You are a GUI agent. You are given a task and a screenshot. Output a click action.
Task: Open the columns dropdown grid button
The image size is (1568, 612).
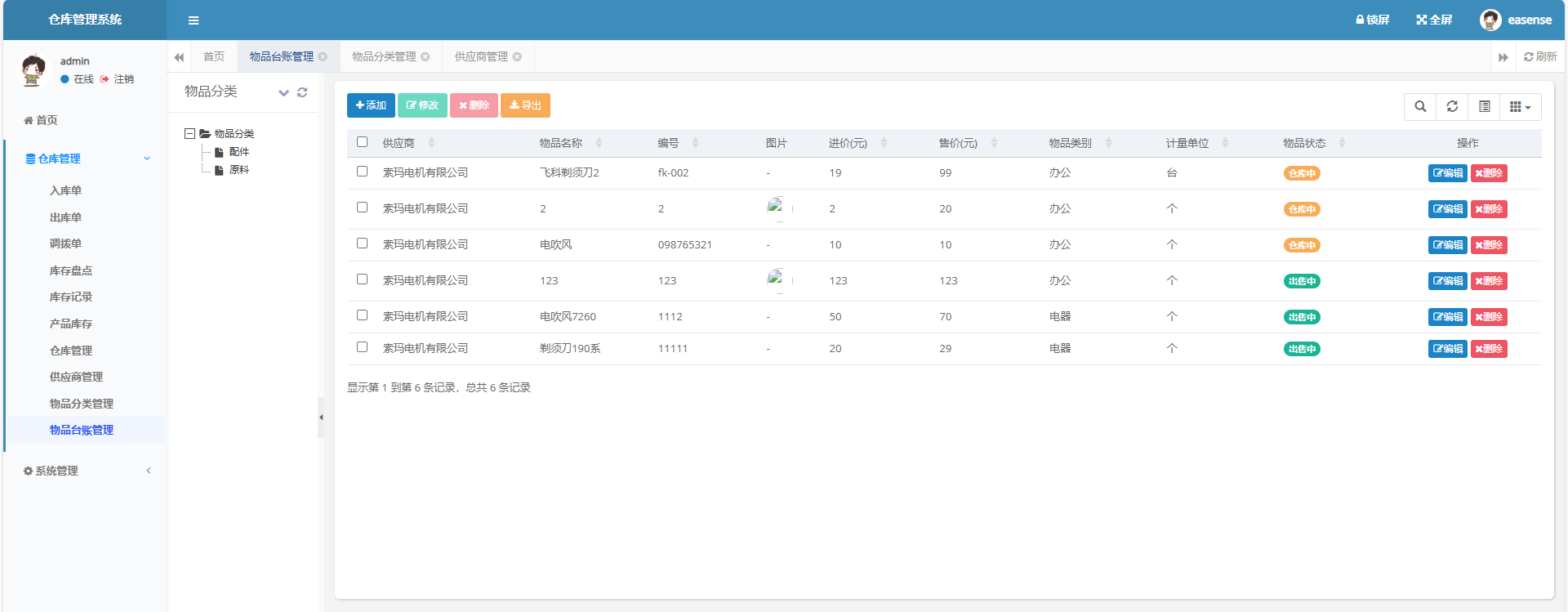coord(1520,106)
